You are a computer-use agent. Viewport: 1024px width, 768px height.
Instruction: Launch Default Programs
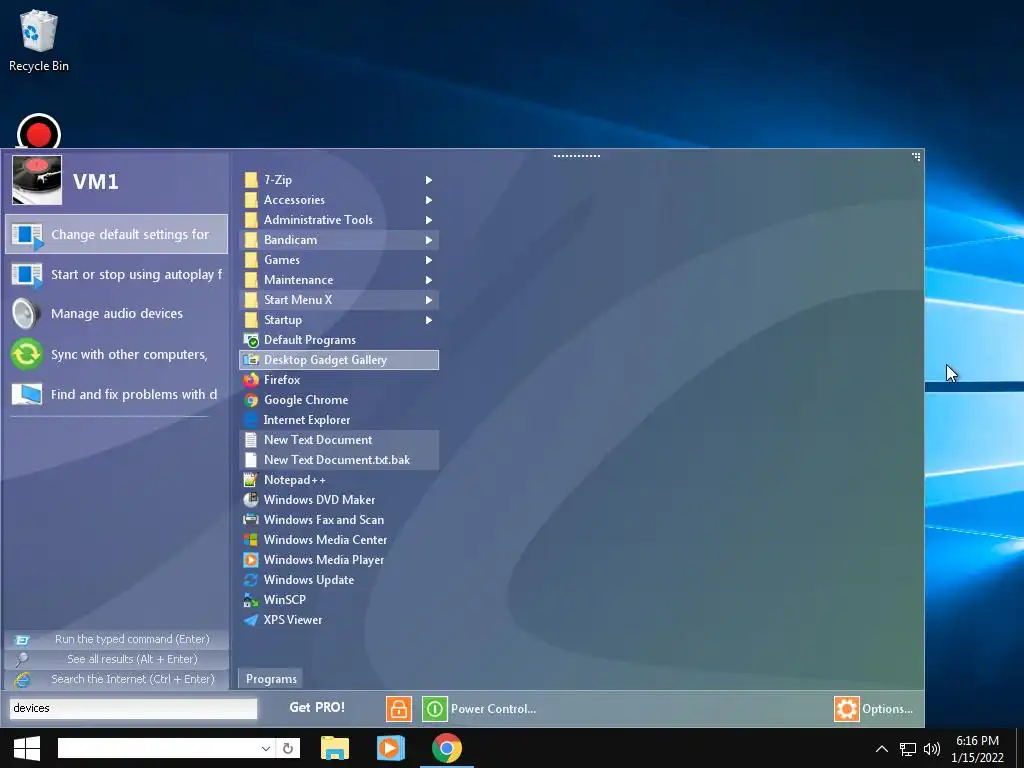tap(338, 340)
